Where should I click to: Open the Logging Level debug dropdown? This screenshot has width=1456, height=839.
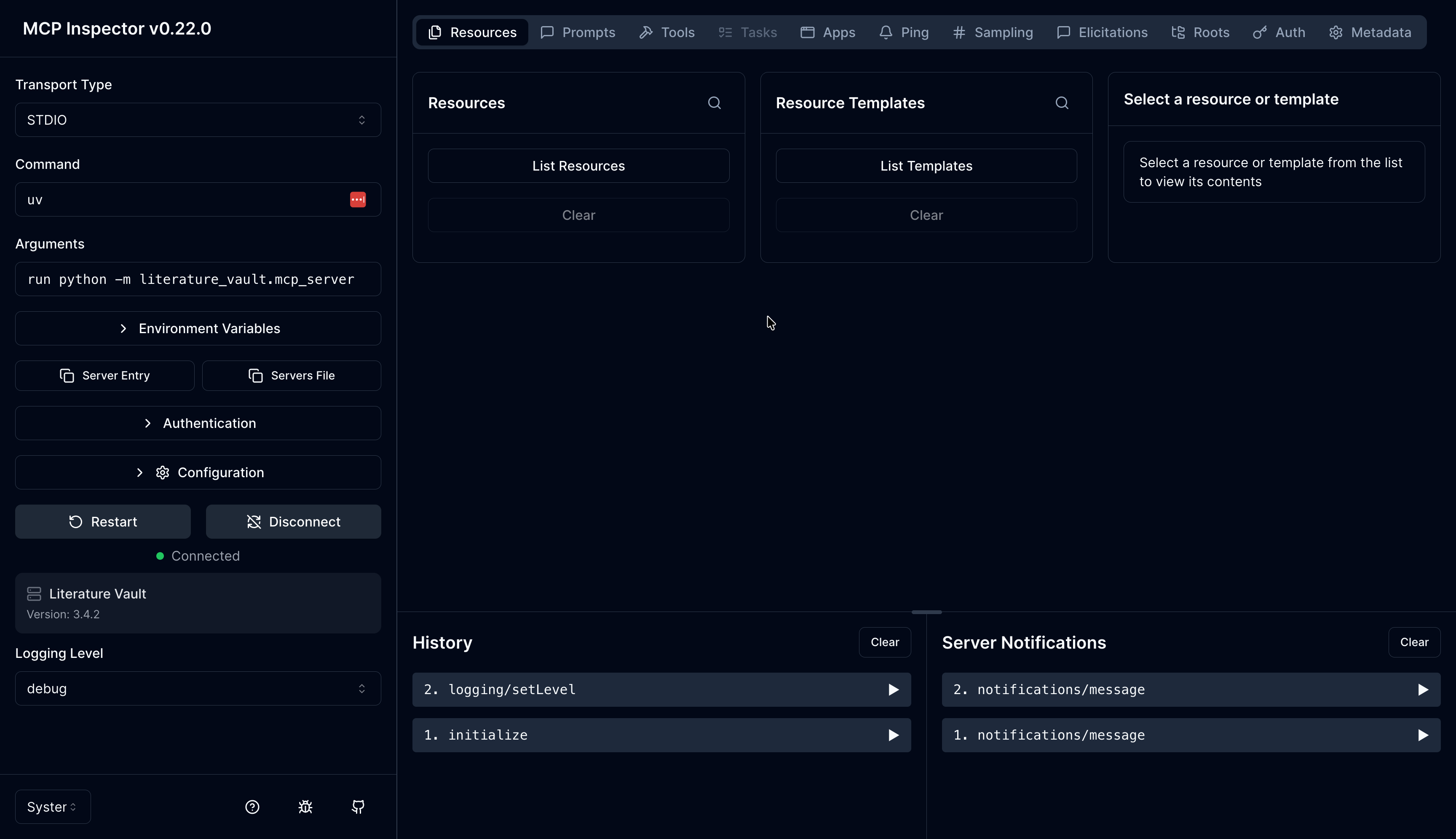[x=198, y=689]
